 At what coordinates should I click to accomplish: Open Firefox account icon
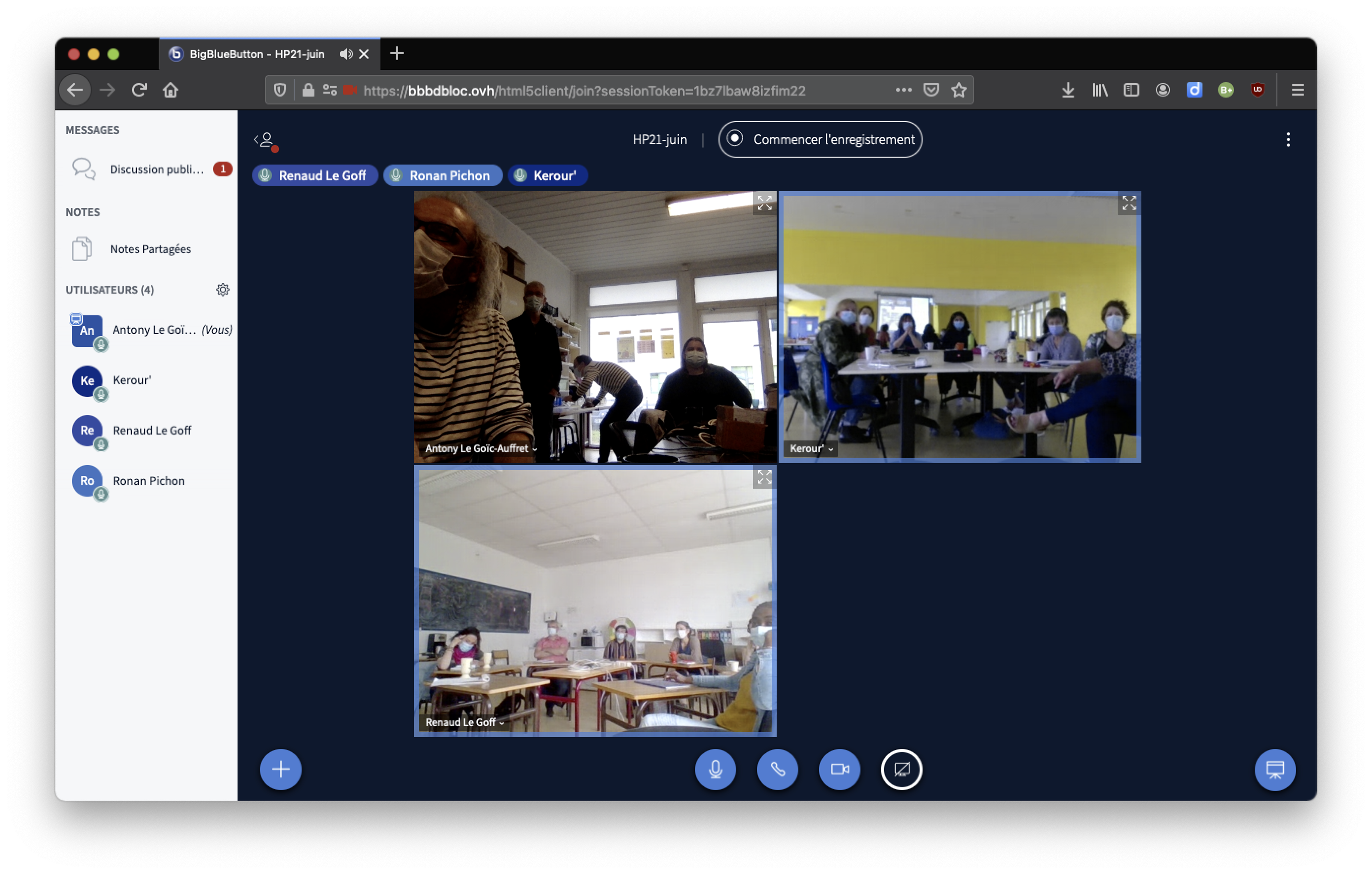point(1163,90)
